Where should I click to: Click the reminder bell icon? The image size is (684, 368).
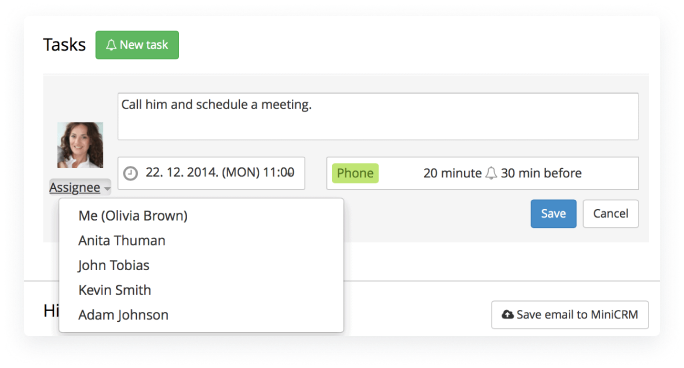tap(491, 173)
